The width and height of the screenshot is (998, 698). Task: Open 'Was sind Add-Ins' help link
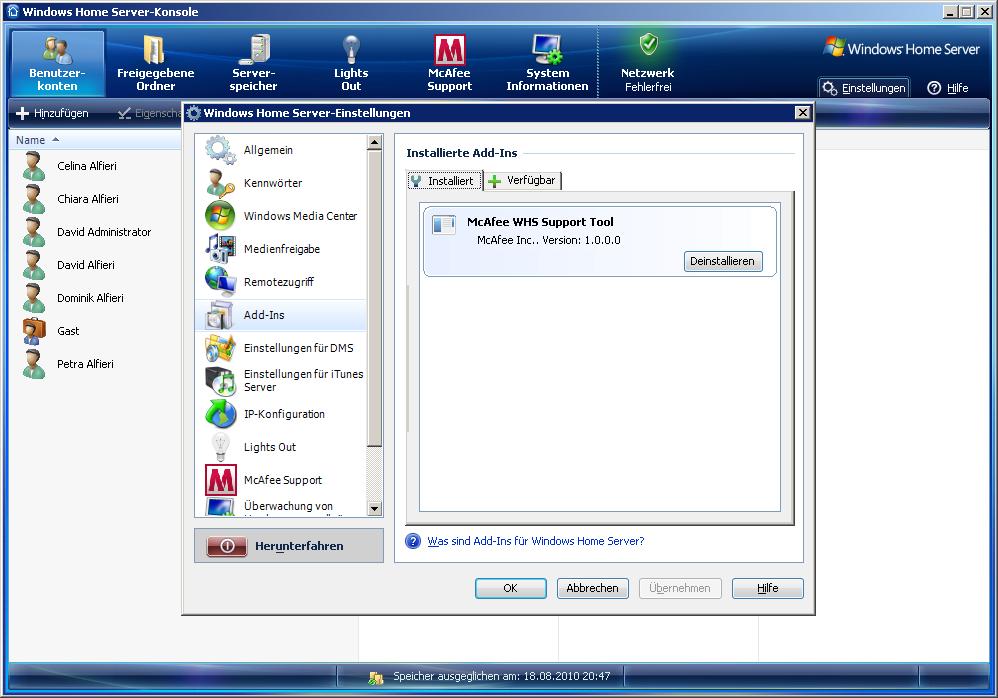pyautogui.click(x=535, y=541)
